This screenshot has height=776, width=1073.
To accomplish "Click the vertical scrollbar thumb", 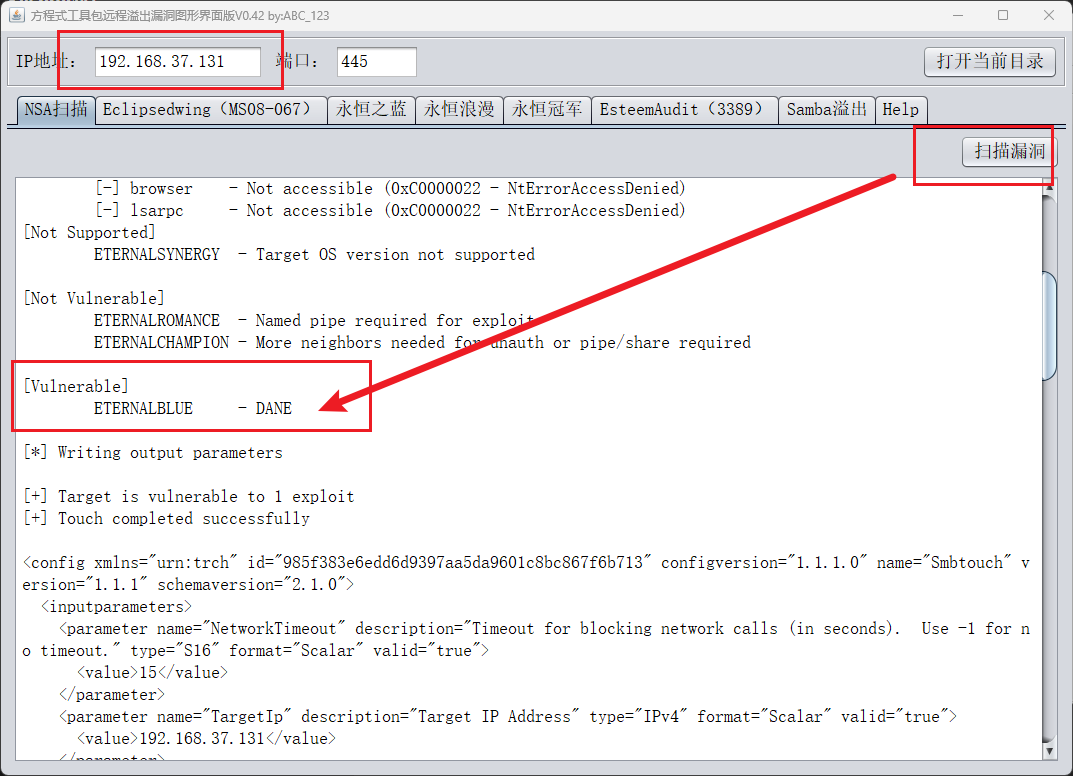I will [x=1049, y=326].
